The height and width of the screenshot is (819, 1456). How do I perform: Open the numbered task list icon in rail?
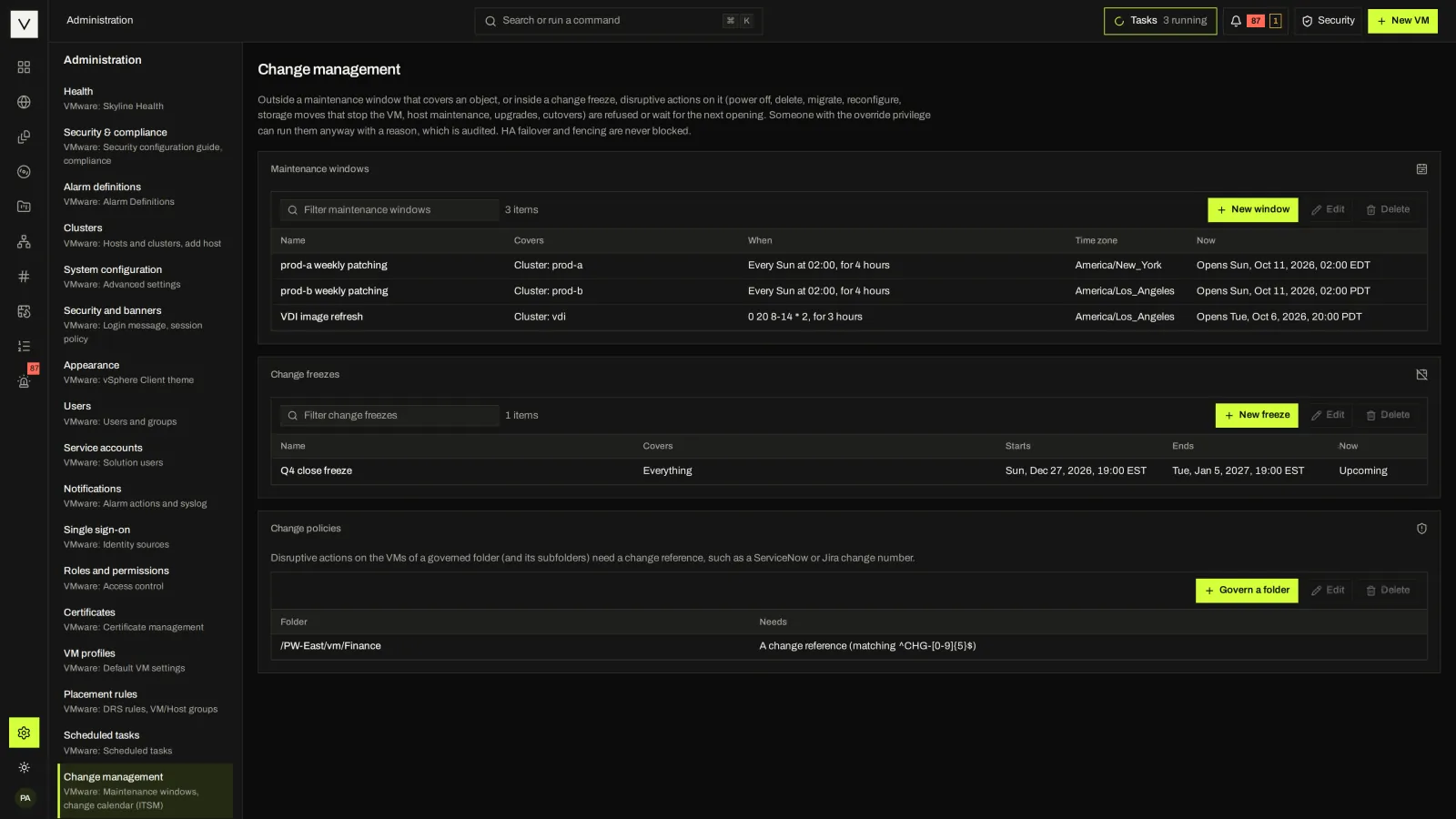24,346
